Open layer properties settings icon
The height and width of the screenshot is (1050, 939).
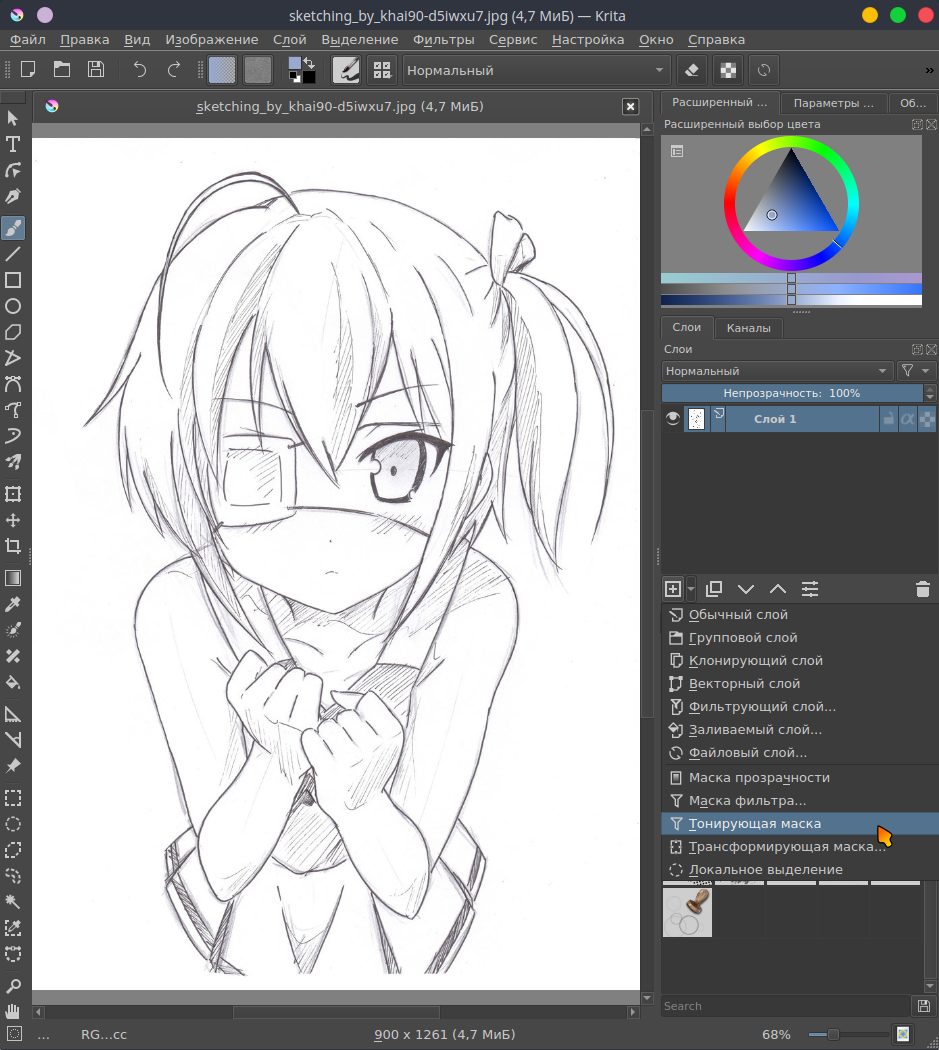tap(810, 589)
